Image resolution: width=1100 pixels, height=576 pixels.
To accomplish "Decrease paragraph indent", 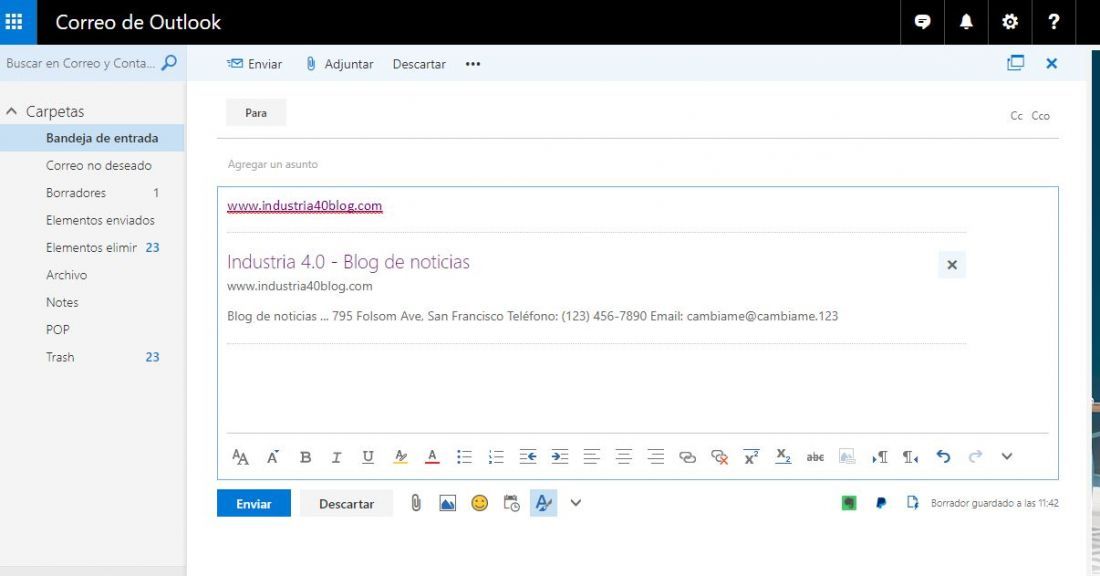I will (x=528, y=457).
